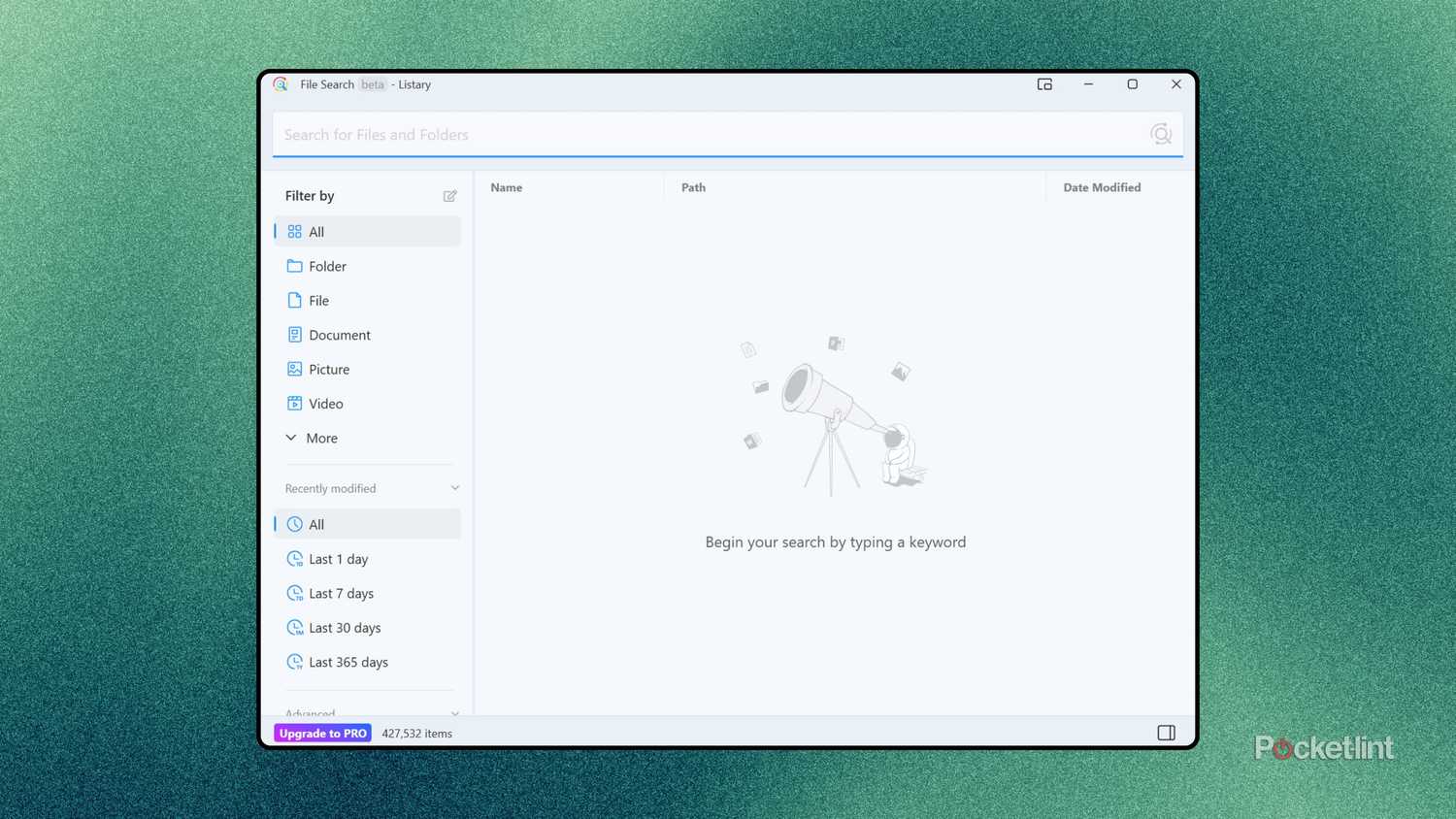Toggle the preview pane icon in status bar

coord(1165,733)
